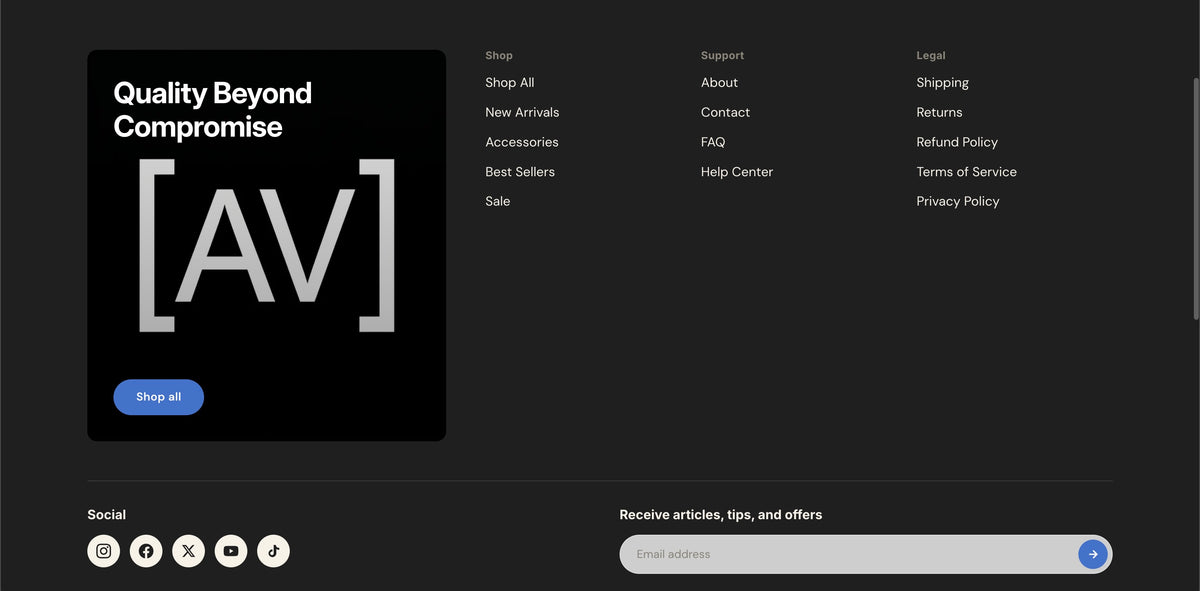The image size is (1200, 591).
Task: Click the page vertical scrollbar
Action: pyautogui.click(x=1196, y=198)
